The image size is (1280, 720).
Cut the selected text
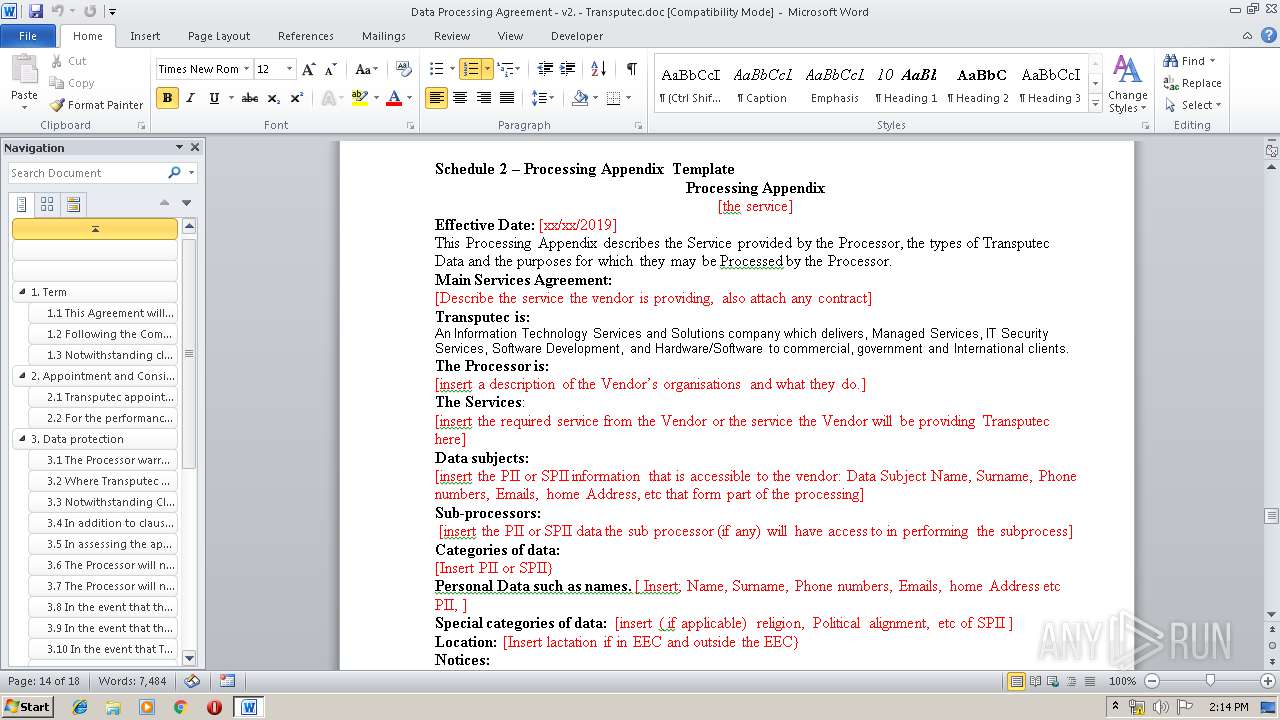pyautogui.click(x=68, y=61)
